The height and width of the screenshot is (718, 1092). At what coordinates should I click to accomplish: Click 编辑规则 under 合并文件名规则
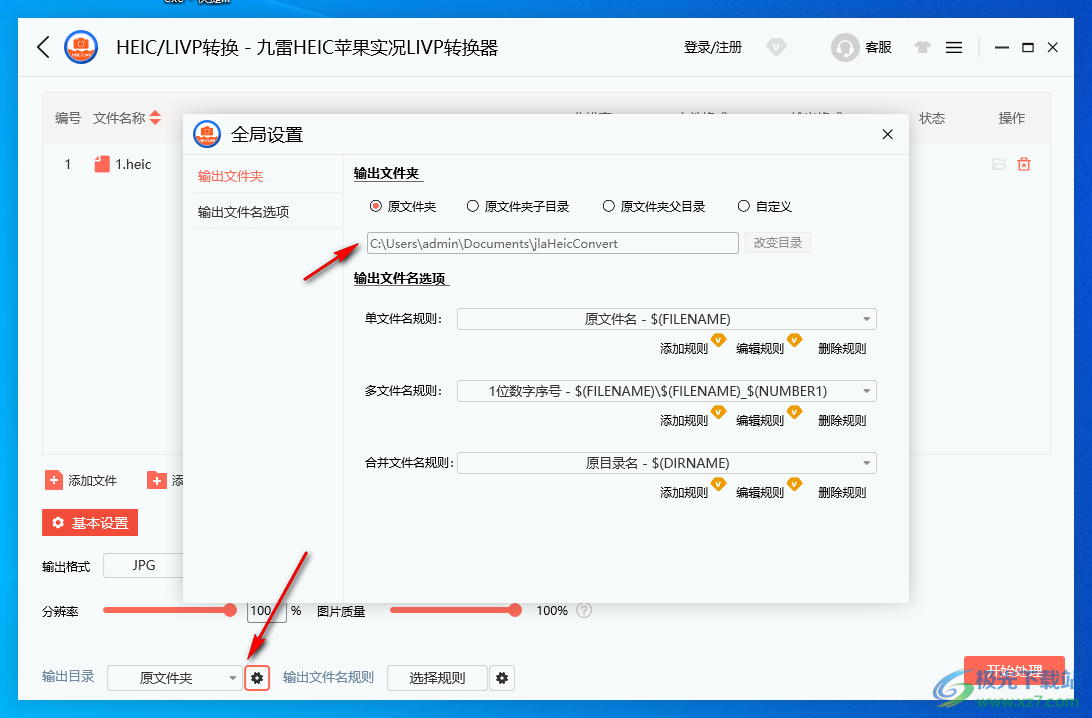760,492
